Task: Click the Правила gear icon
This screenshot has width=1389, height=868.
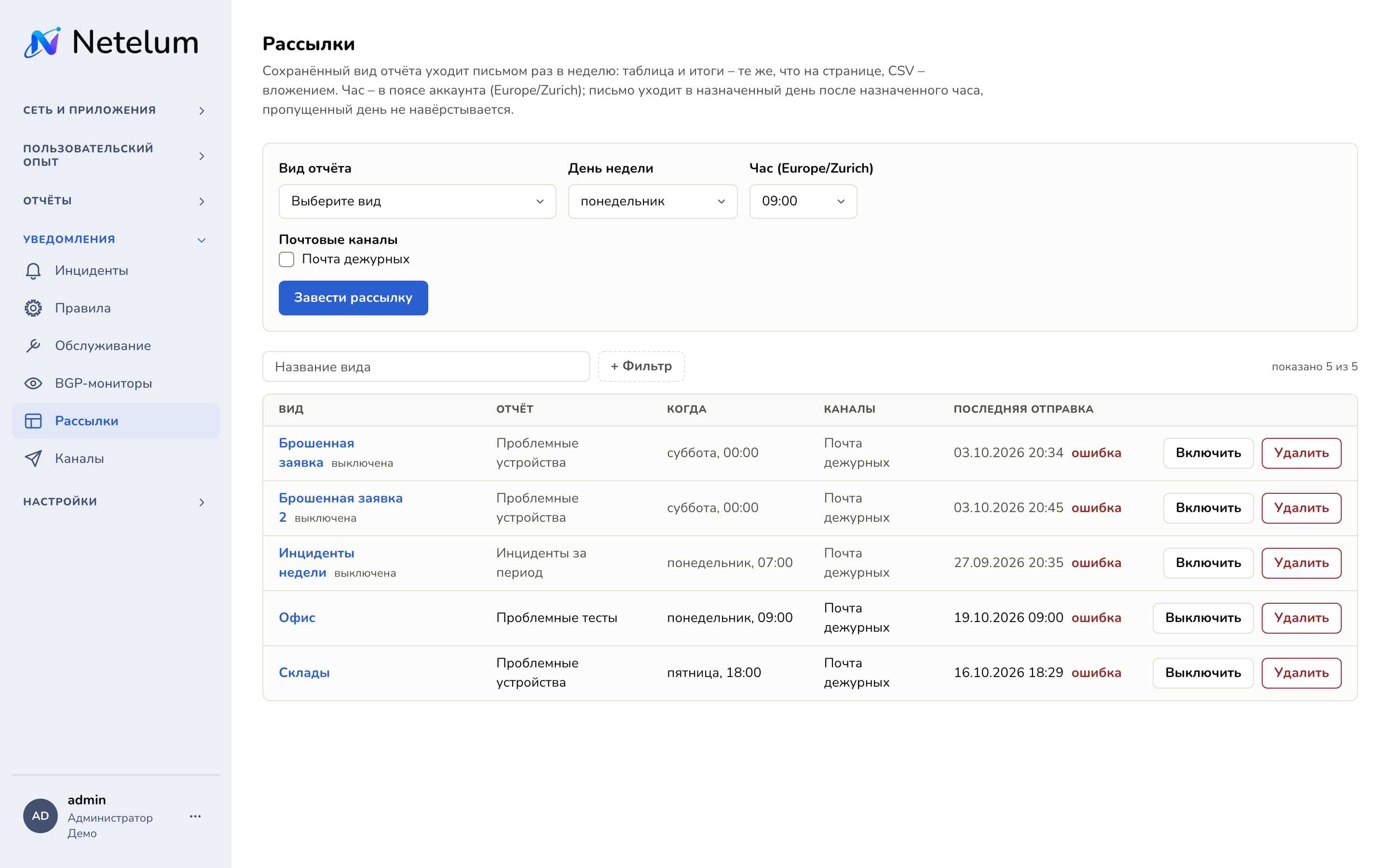Action: click(33, 308)
